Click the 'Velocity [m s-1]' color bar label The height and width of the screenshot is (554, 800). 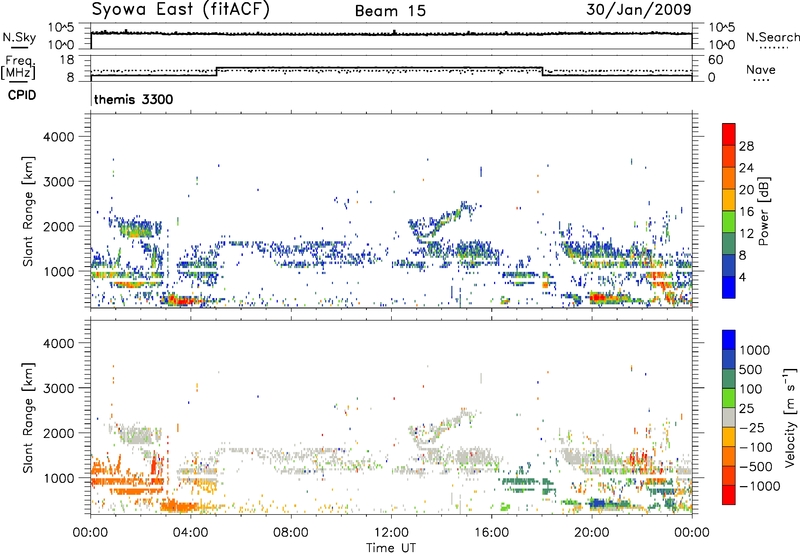790,417
